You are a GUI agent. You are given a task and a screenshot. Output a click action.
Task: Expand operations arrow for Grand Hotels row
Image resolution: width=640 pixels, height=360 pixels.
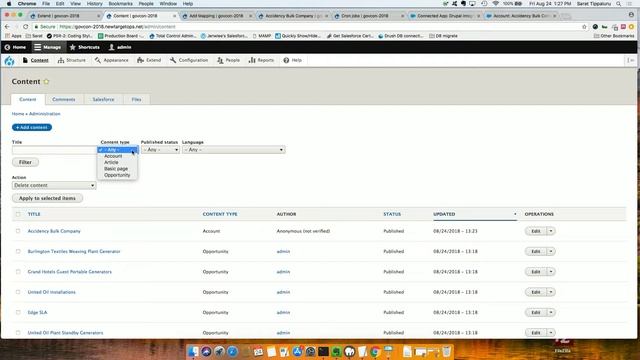click(x=551, y=272)
